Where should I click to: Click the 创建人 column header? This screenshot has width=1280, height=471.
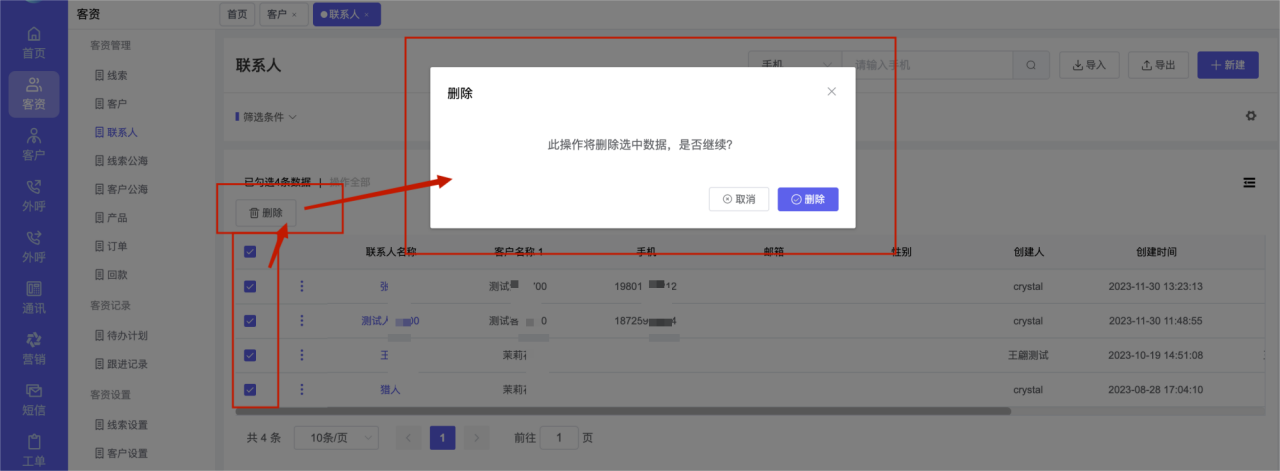(1028, 252)
